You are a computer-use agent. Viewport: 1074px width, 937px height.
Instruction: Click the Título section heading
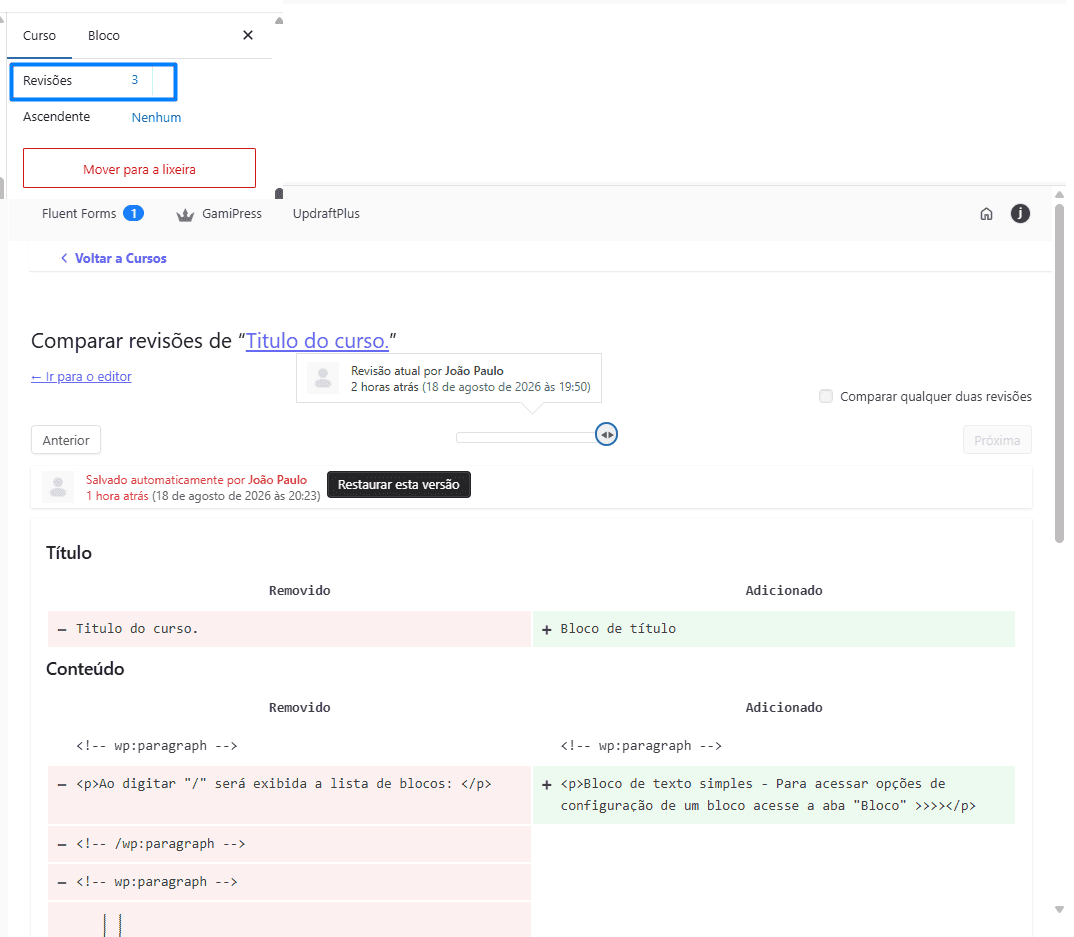pyautogui.click(x=68, y=553)
